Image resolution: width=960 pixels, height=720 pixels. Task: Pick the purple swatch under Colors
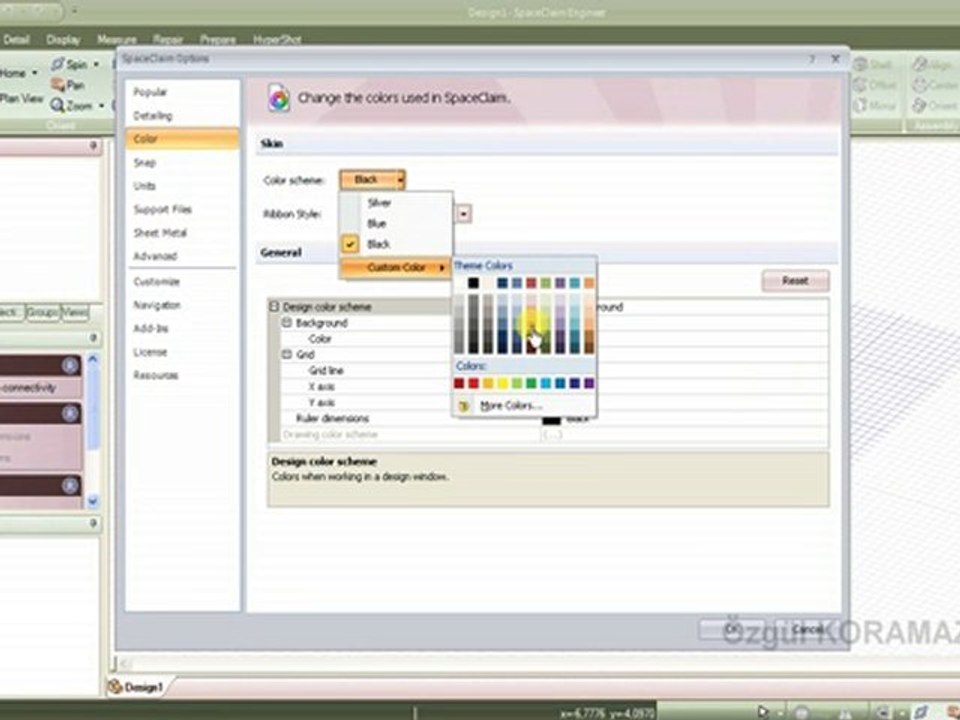pyautogui.click(x=589, y=383)
